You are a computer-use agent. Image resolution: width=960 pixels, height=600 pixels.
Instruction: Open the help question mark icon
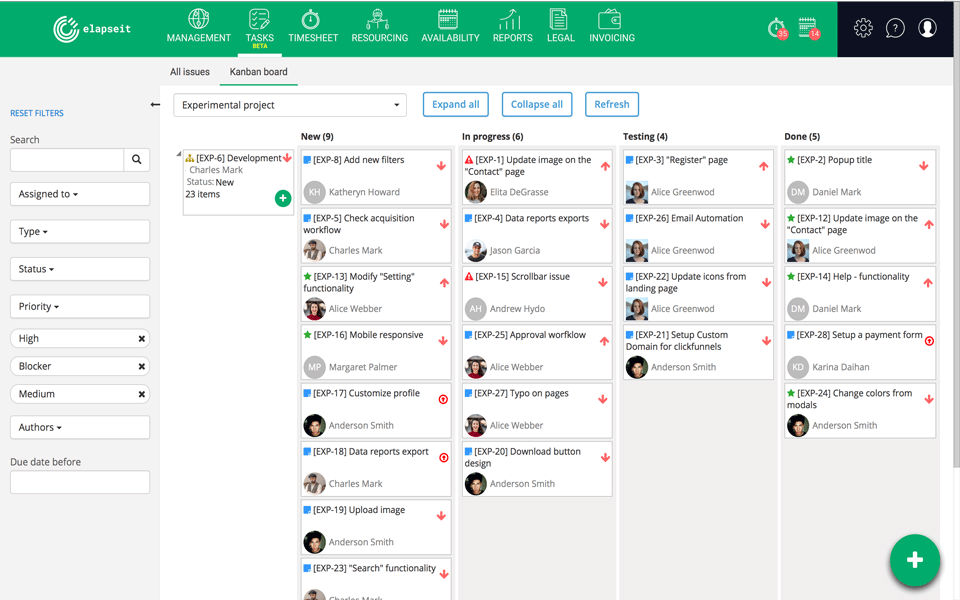pos(895,28)
